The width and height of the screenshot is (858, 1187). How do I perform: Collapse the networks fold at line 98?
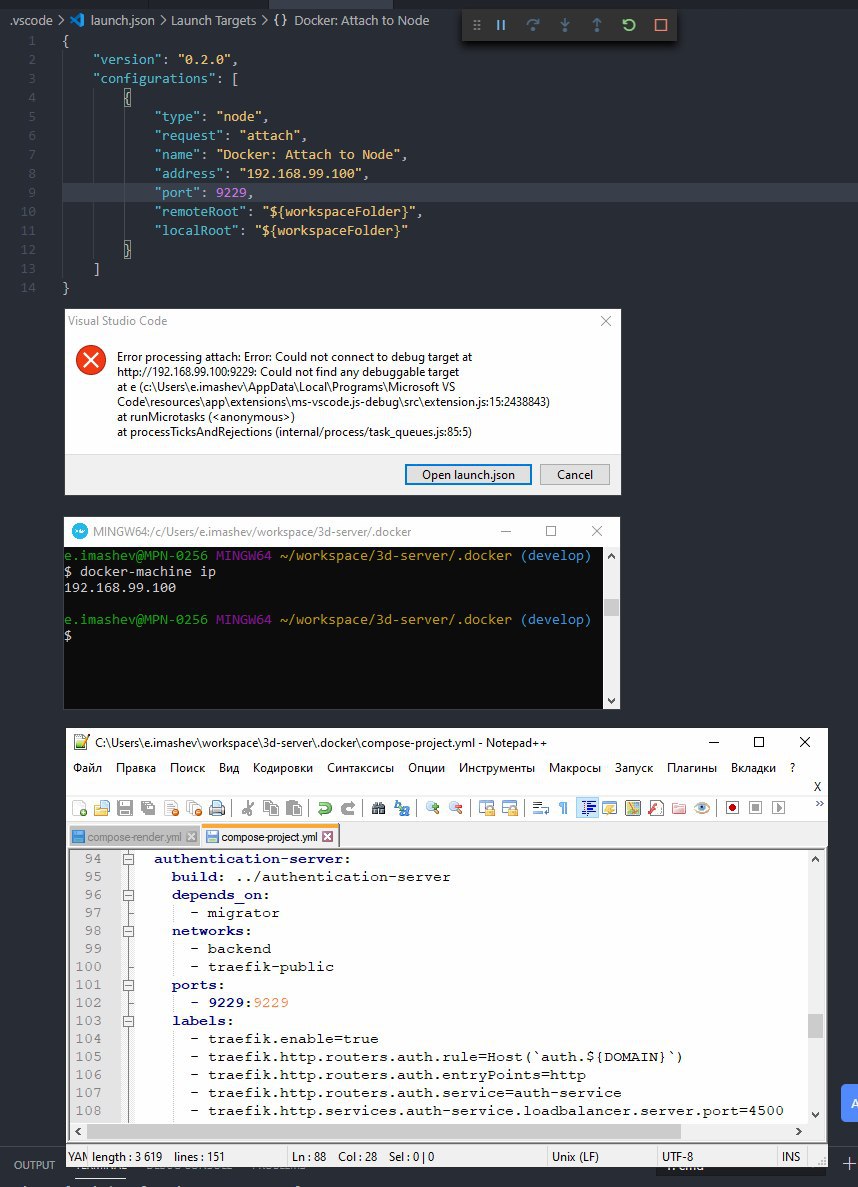tap(129, 931)
